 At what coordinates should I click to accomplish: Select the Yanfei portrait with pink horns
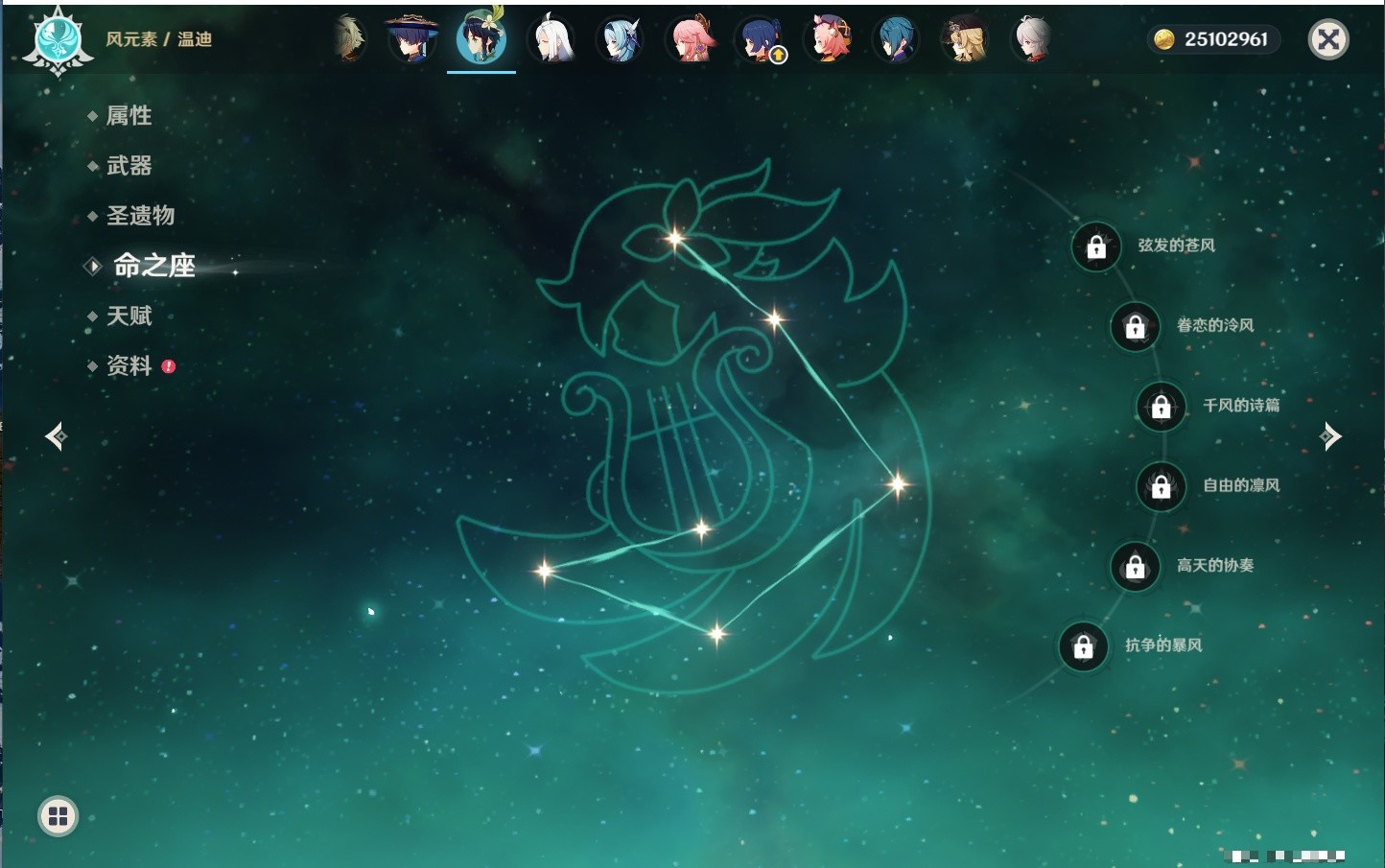(x=829, y=39)
